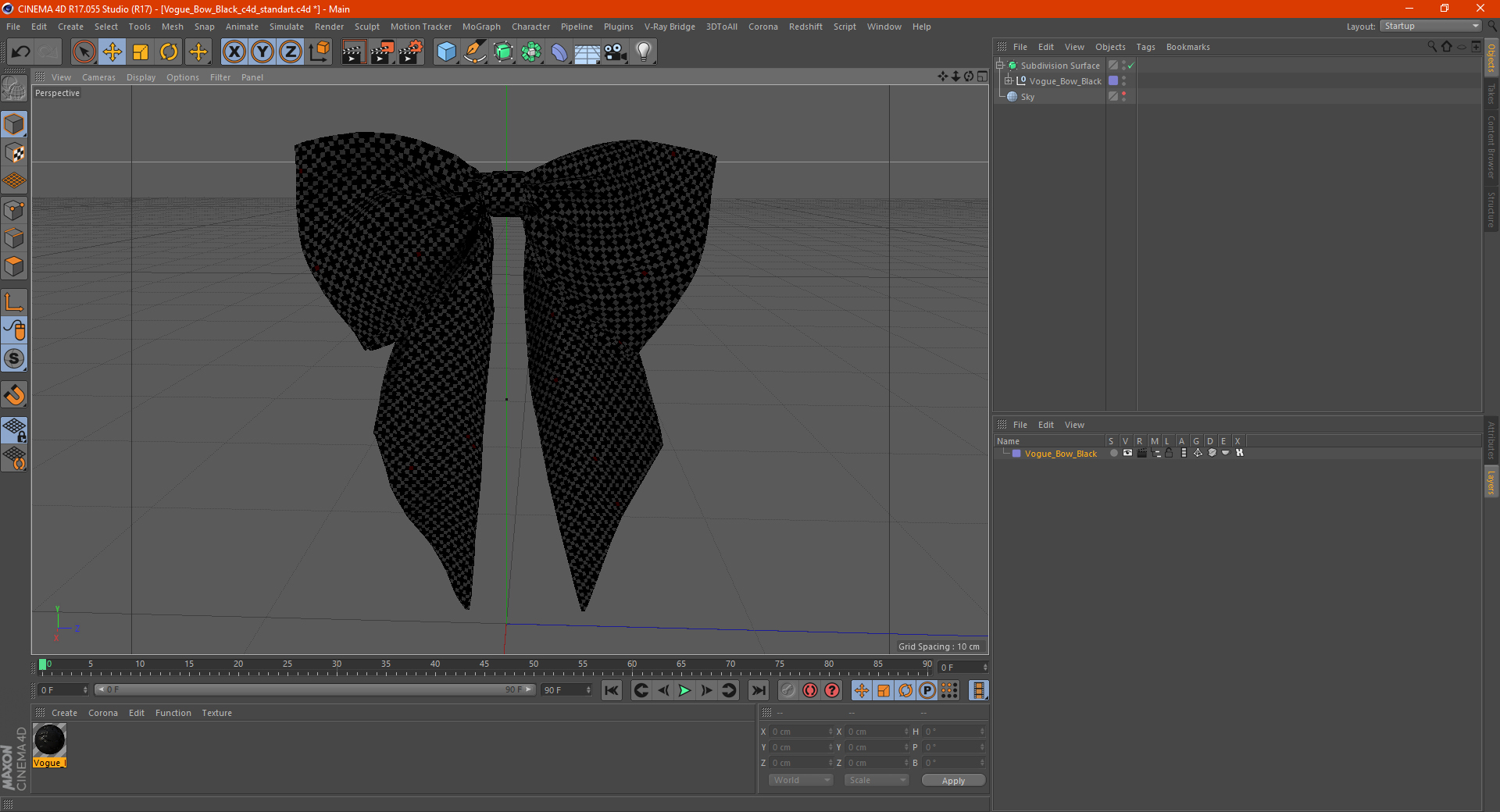
Task: Click the X position input field
Action: [x=802, y=732]
